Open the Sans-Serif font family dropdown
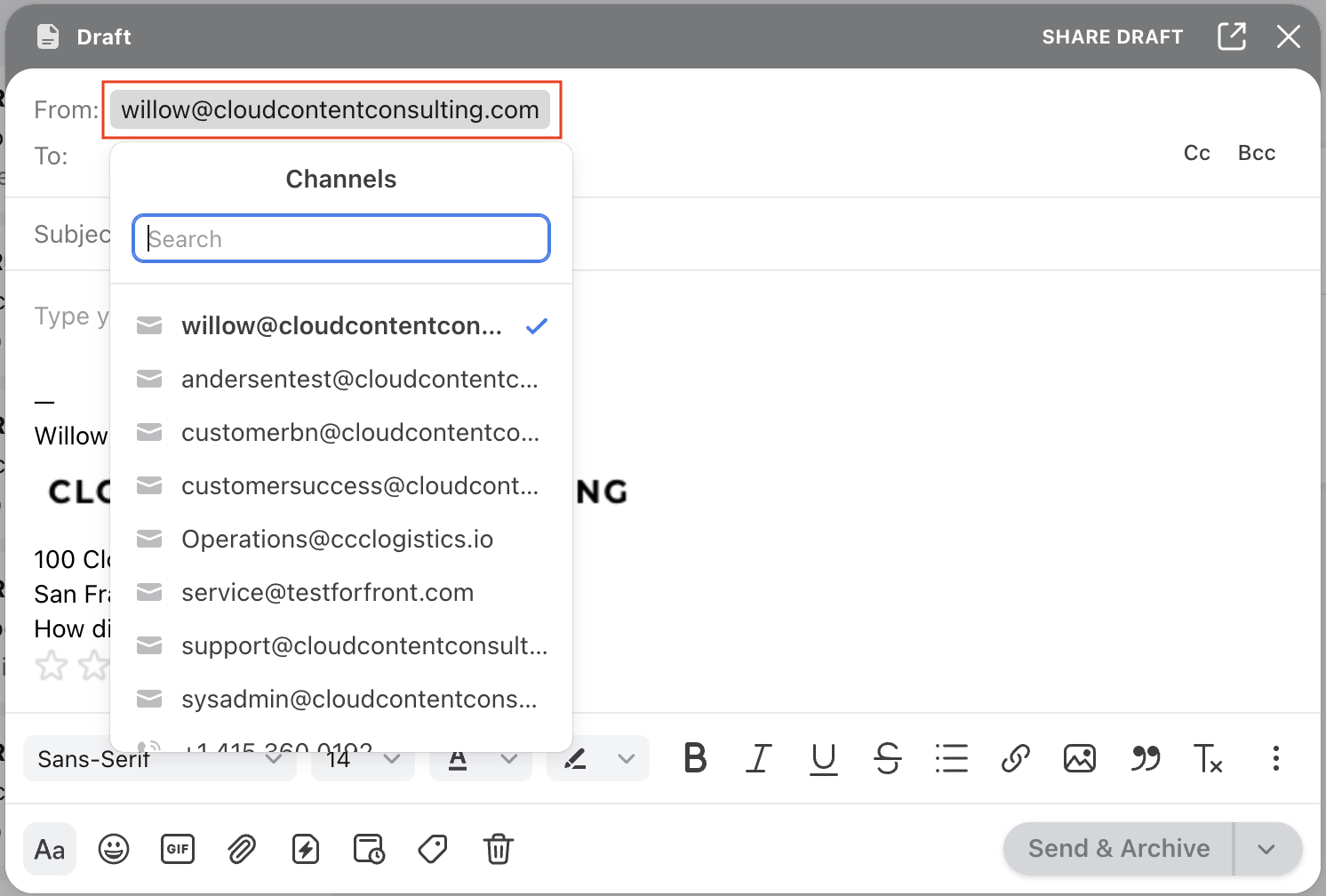The image size is (1326, 896). click(160, 758)
